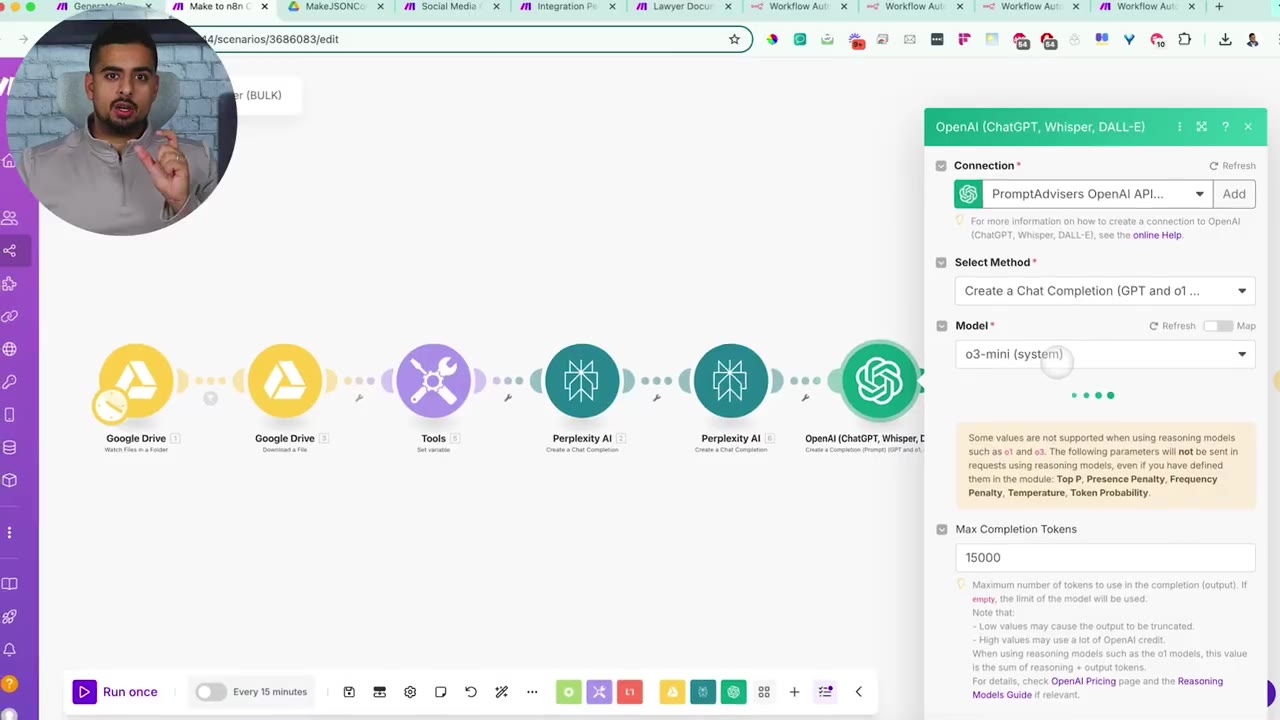Select the OpenAI ChatGPT module on canvas
This screenshot has height=720, width=1280.
click(879, 380)
